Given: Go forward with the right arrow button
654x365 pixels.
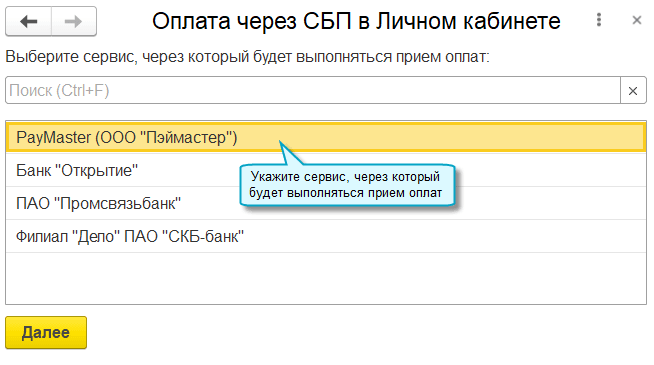Looking at the screenshot, I should tap(74, 21).
